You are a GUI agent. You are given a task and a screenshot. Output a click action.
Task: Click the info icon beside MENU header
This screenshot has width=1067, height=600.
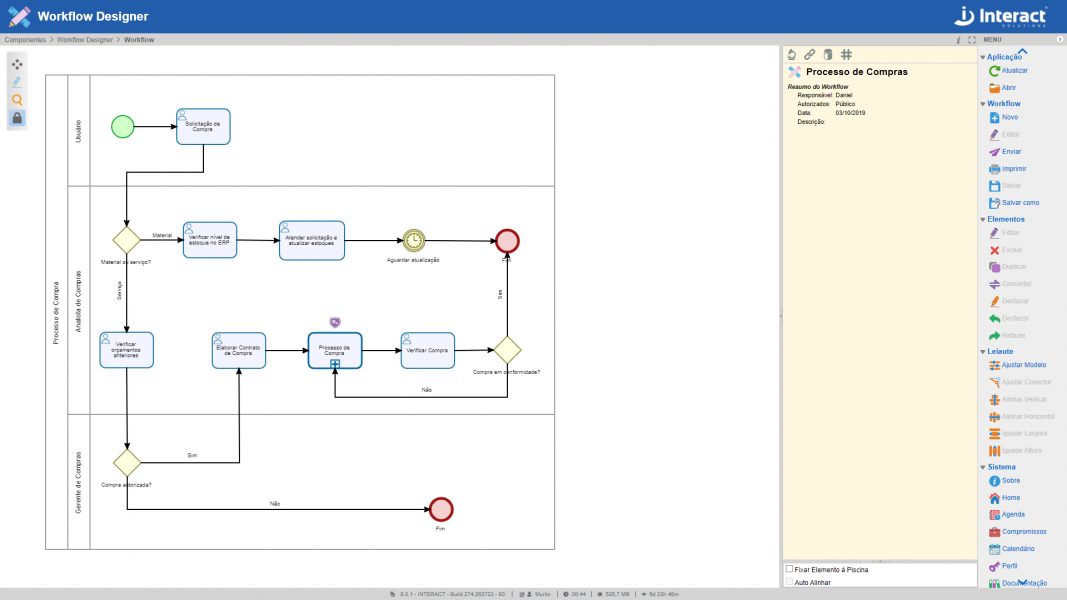click(958, 40)
